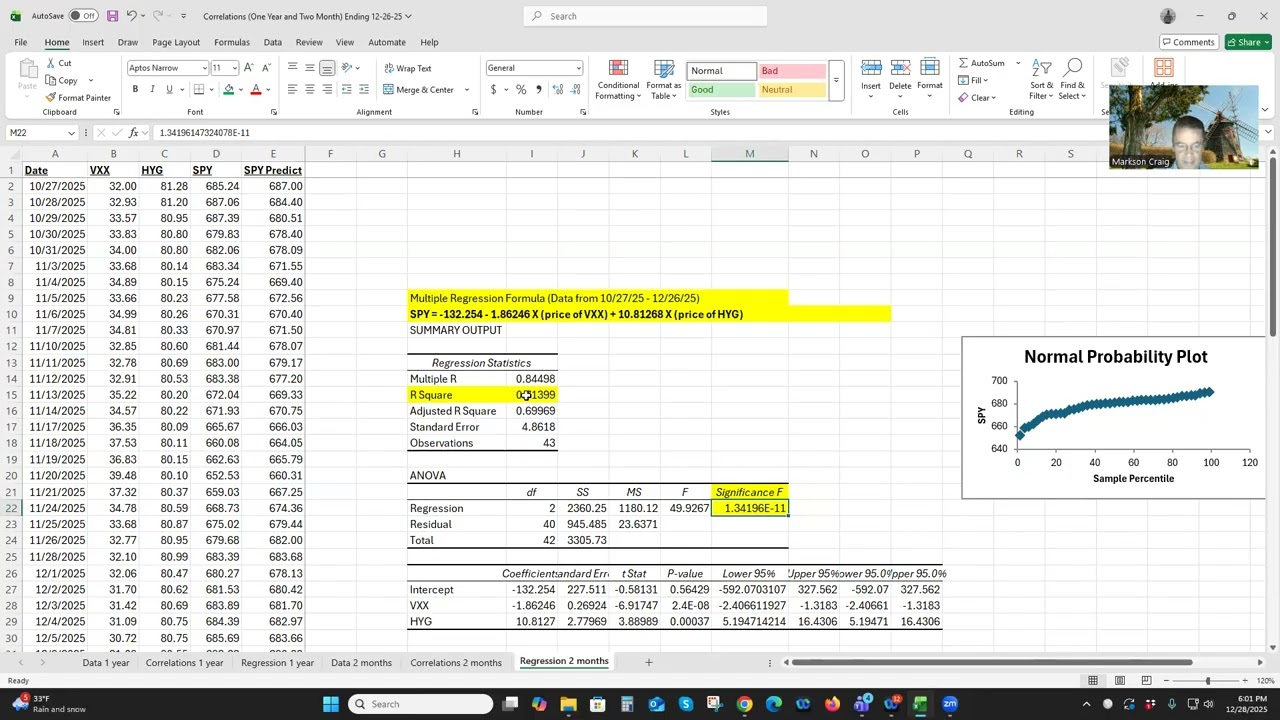This screenshot has height=720, width=1280.
Task: Click Comma Style icon
Action: coord(539,90)
